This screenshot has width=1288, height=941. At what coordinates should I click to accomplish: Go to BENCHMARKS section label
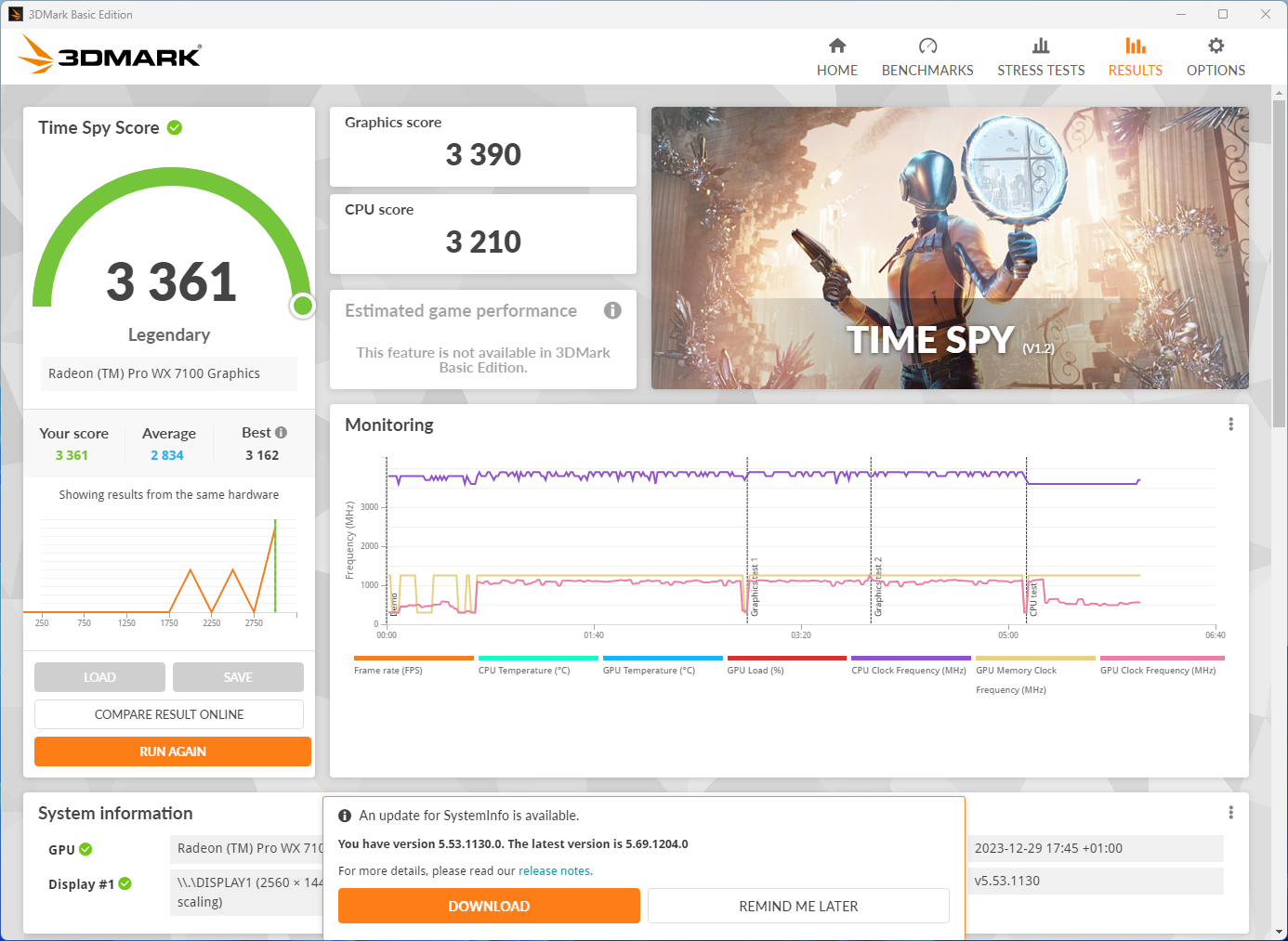pos(927,71)
